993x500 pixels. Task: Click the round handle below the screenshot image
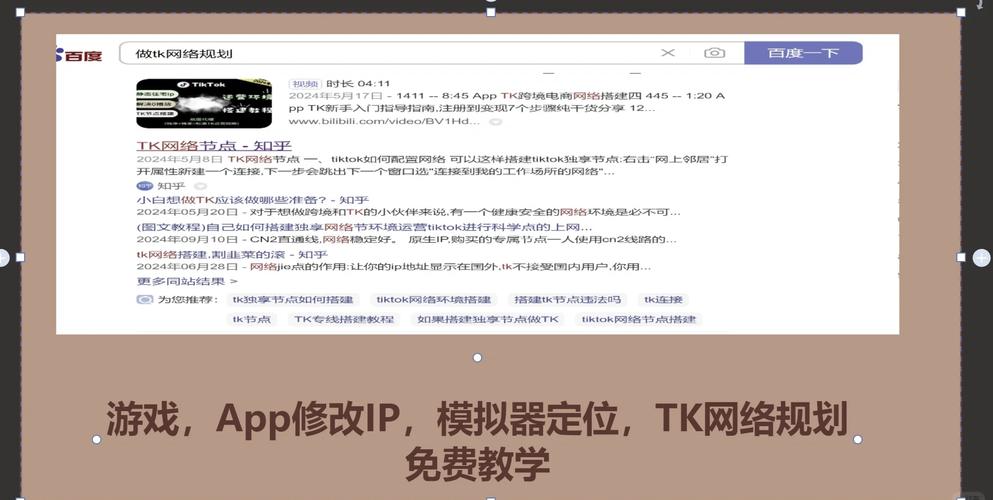coord(478,358)
